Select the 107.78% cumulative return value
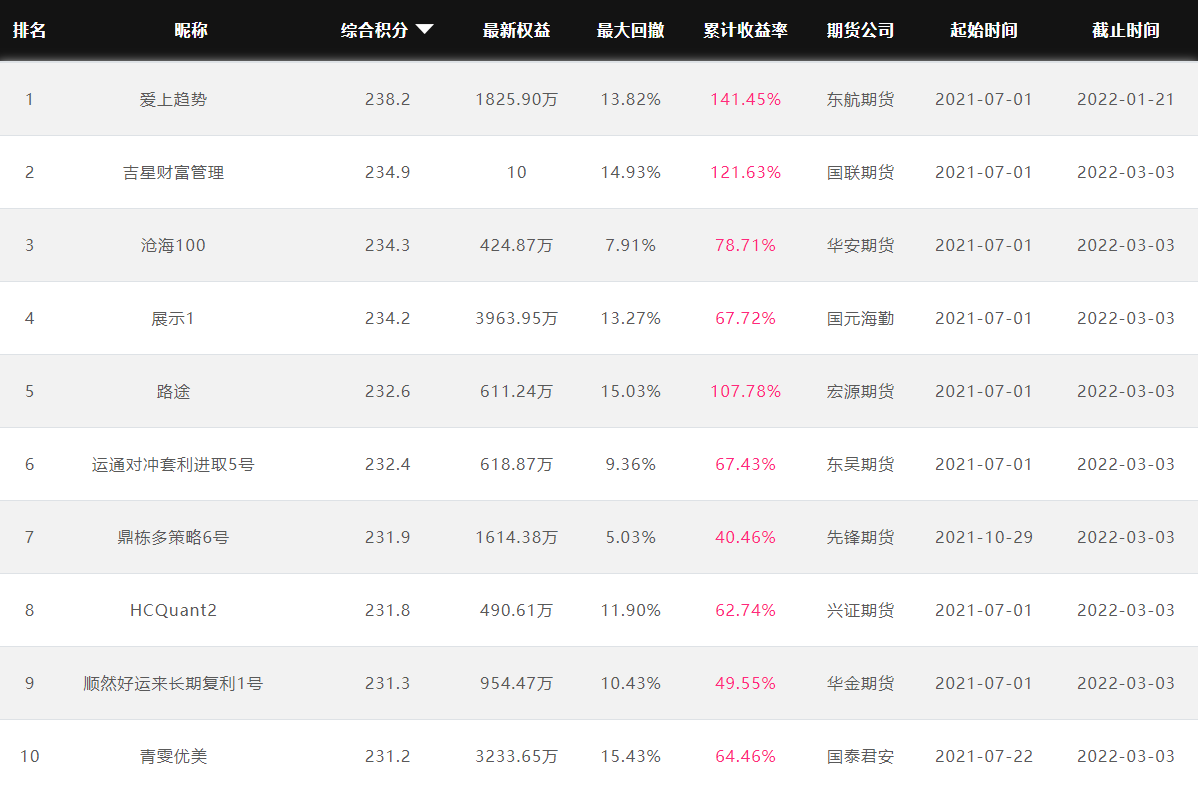 (x=746, y=391)
